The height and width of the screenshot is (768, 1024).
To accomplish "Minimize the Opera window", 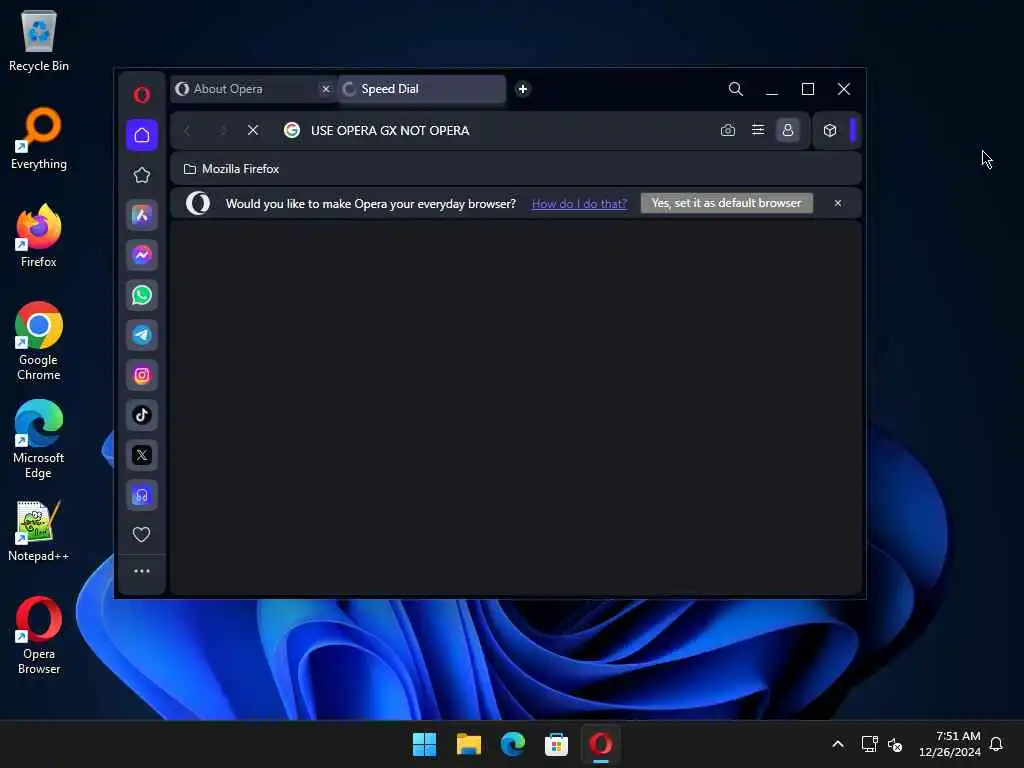I will (772, 89).
